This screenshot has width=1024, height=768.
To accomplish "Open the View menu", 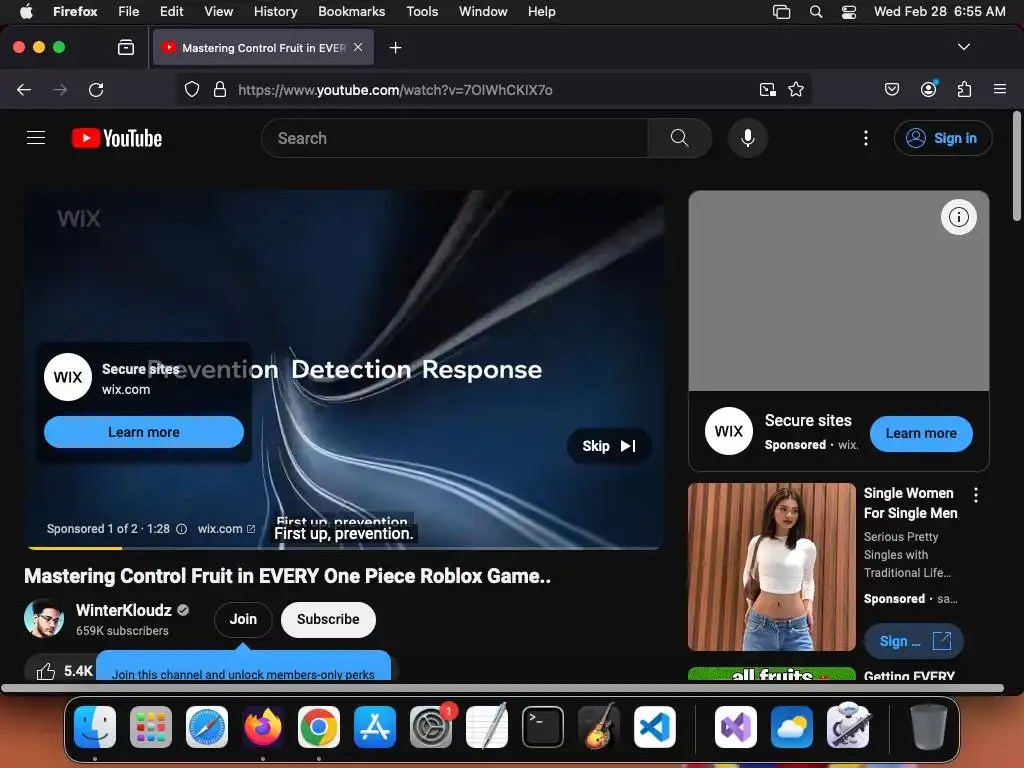I will tap(218, 11).
